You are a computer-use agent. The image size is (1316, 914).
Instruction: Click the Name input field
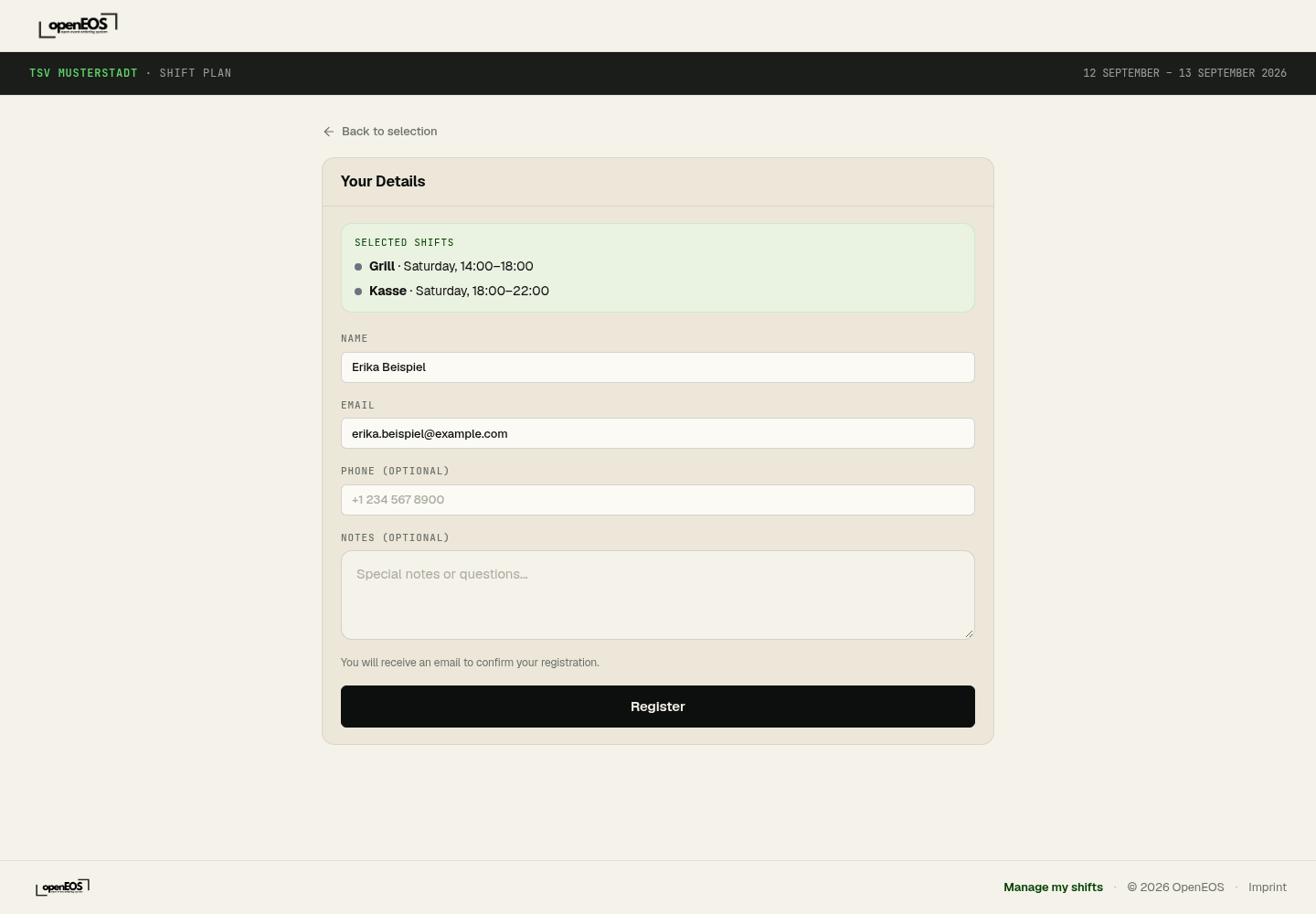point(658,367)
